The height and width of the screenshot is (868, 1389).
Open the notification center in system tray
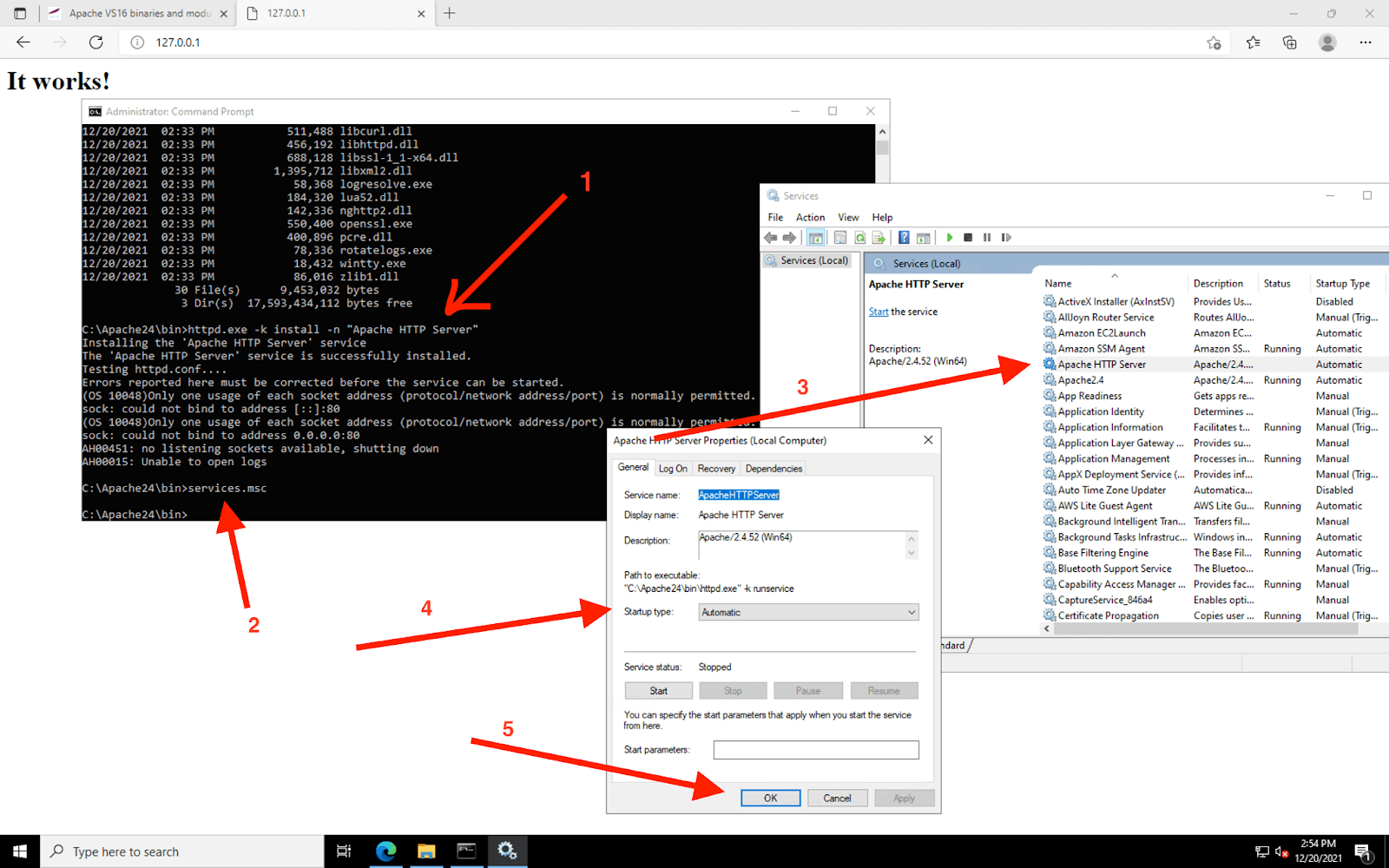click(x=1363, y=852)
